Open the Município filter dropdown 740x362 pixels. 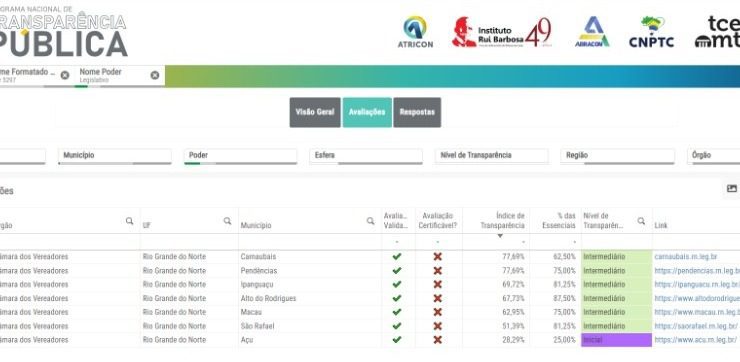pyautogui.click(x=115, y=156)
